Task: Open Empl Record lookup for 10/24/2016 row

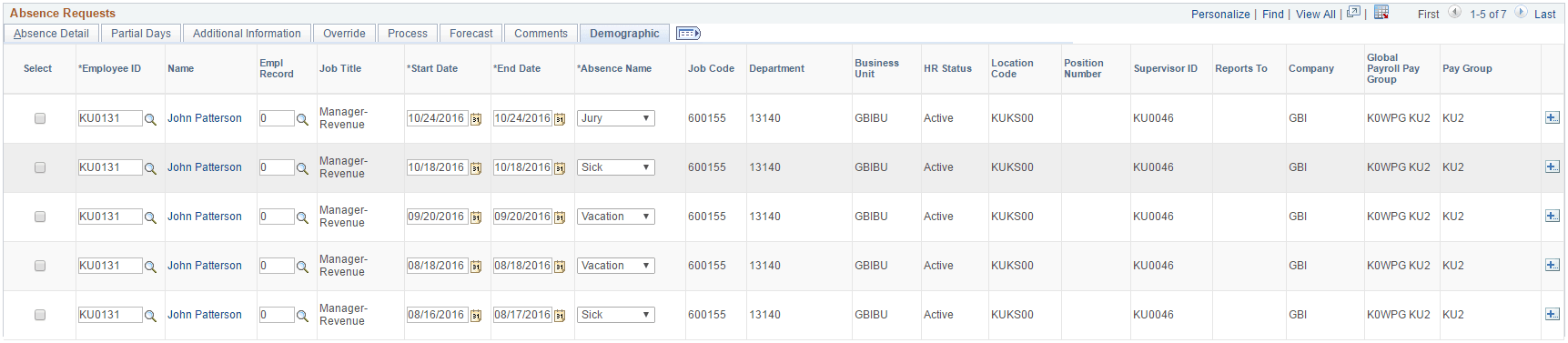Action: [302, 119]
